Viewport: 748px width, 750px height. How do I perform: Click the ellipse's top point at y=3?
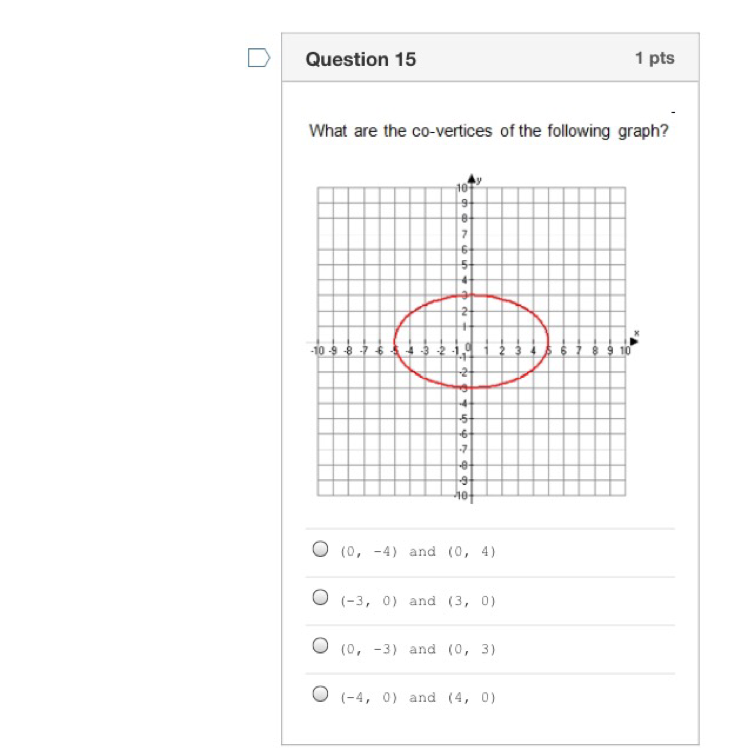(472, 296)
